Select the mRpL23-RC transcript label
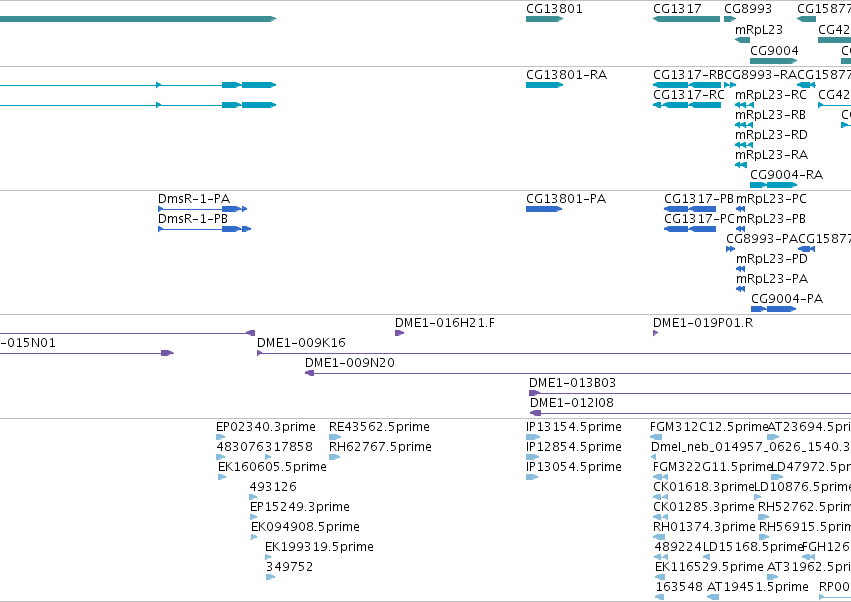Viewport: 851px width, 602px height. tap(771, 95)
